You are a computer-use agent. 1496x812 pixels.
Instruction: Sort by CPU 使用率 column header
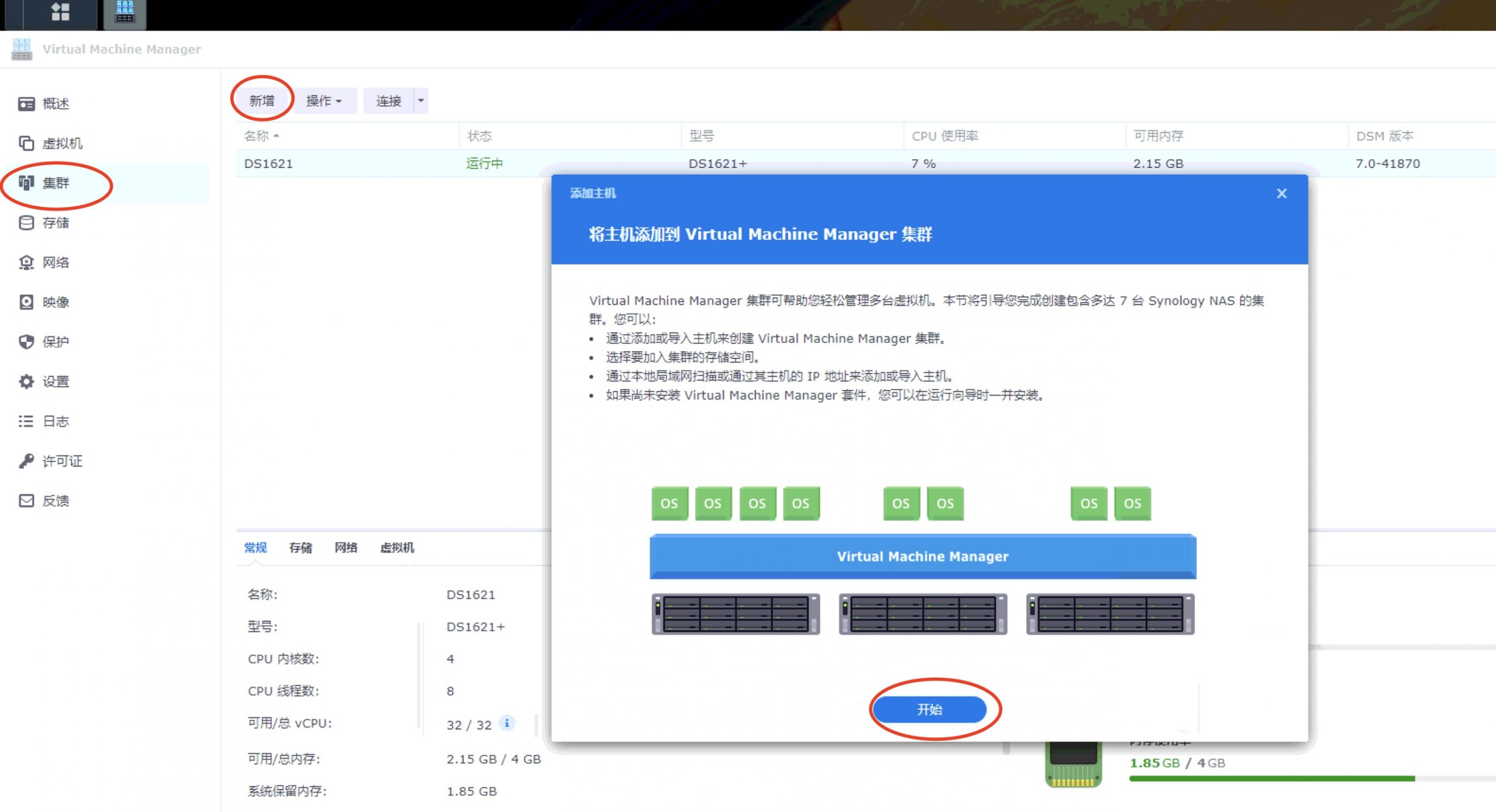point(1015,136)
